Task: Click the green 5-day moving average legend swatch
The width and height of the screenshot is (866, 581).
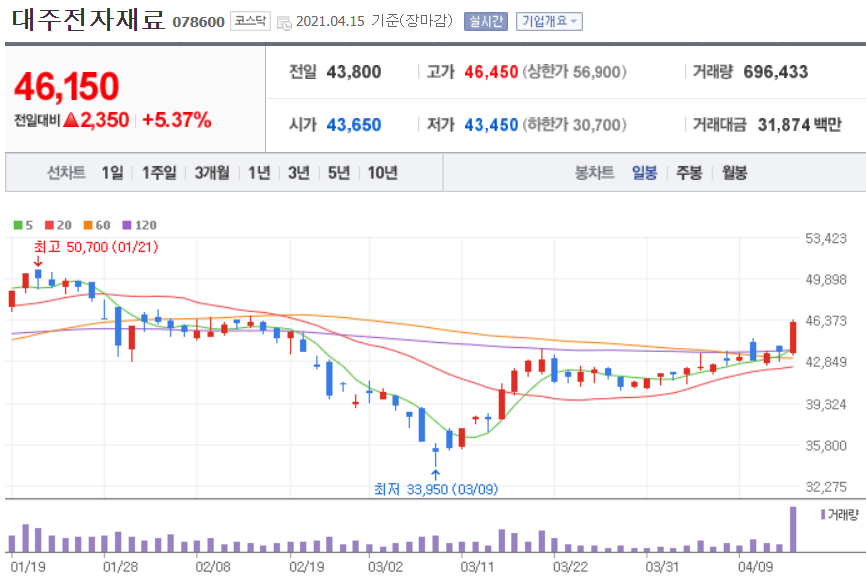Action: pyautogui.click(x=18, y=225)
